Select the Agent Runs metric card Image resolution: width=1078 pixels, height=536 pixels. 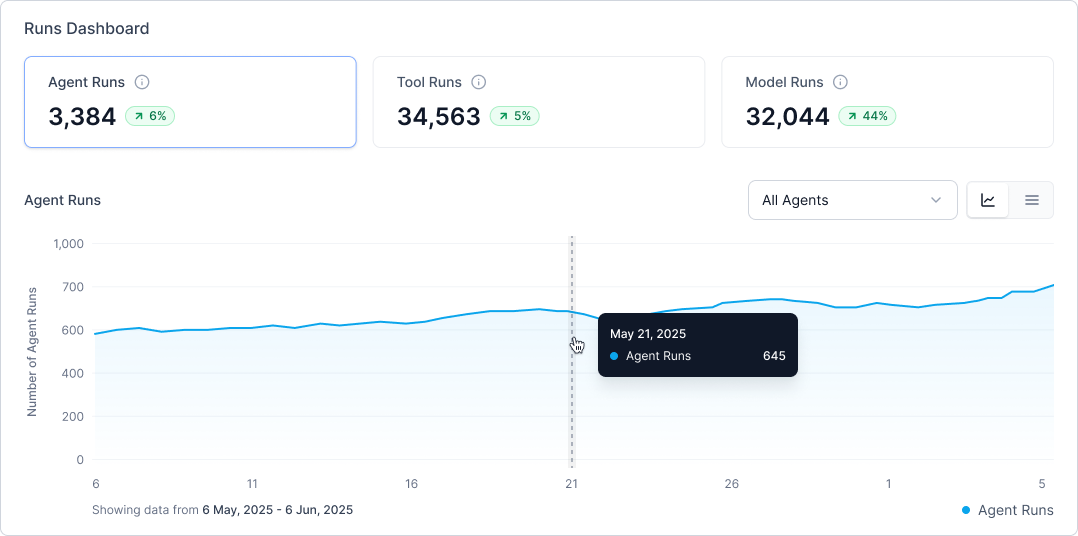[190, 102]
